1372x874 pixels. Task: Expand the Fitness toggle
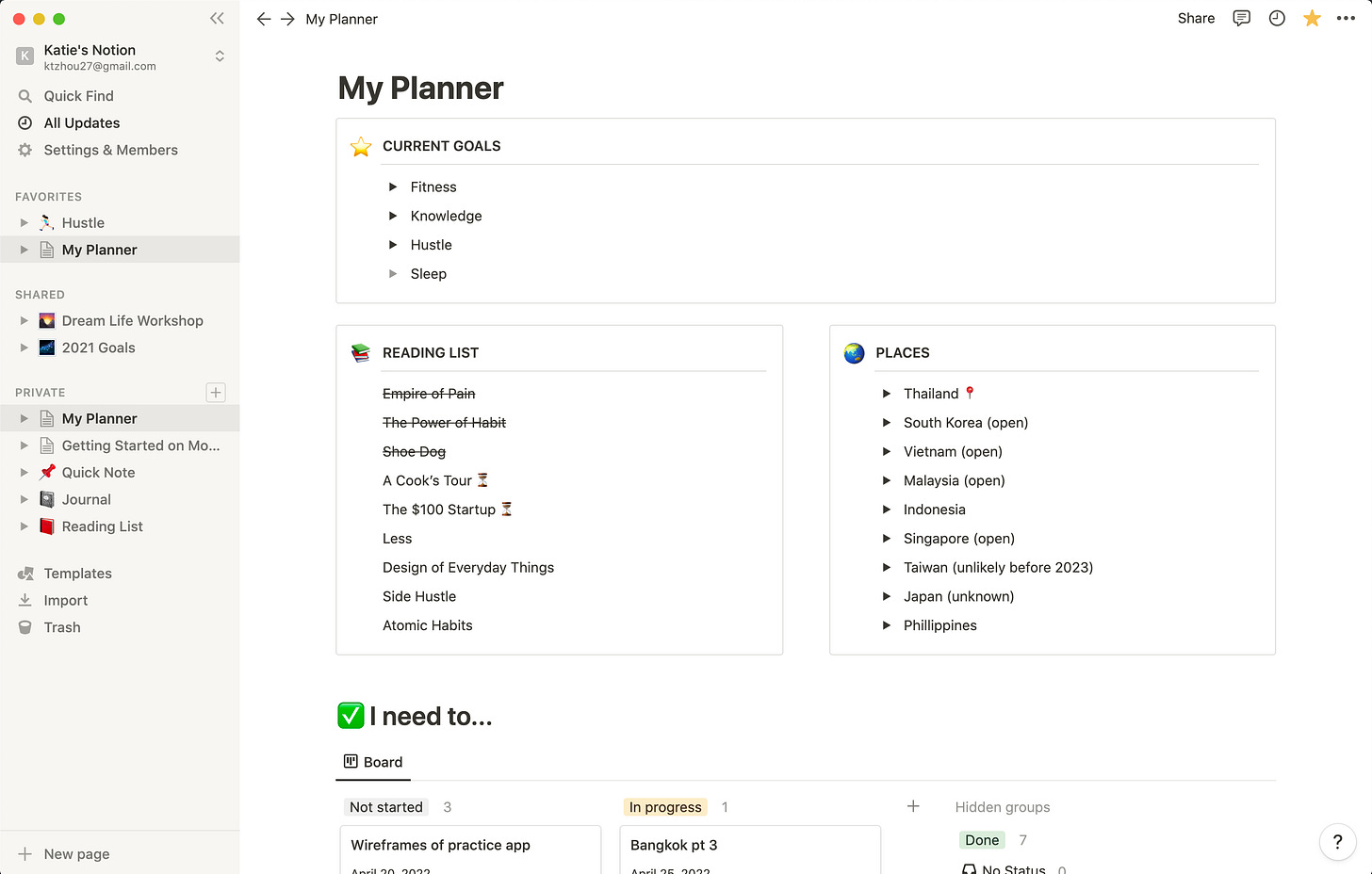point(393,187)
